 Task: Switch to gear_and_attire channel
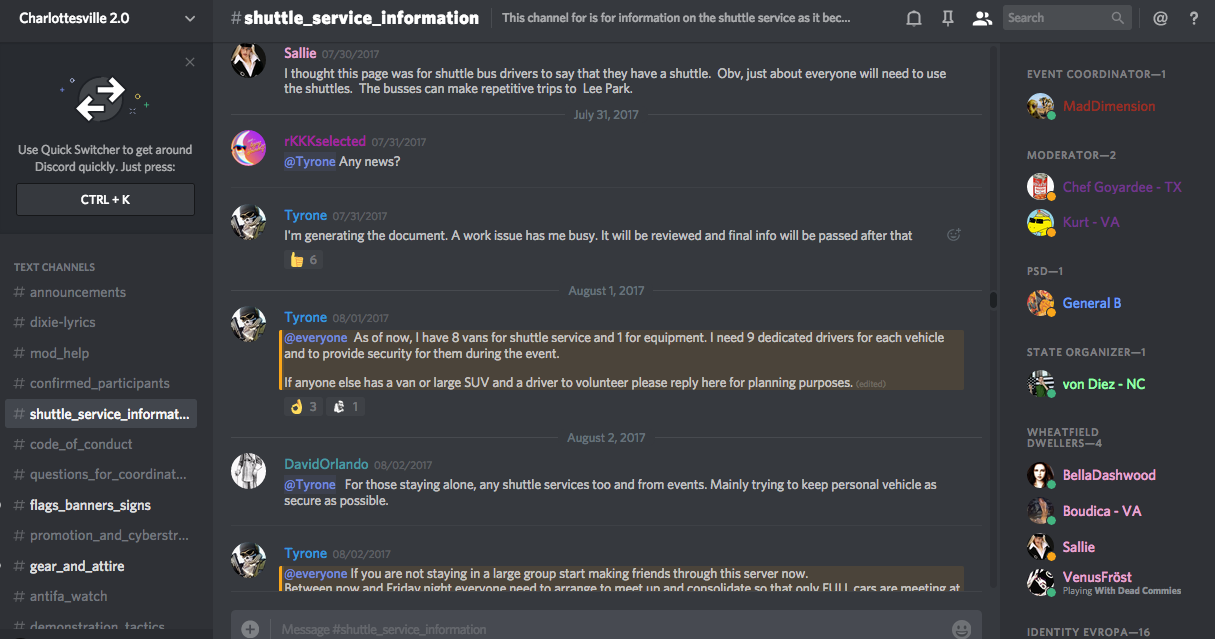coord(77,566)
